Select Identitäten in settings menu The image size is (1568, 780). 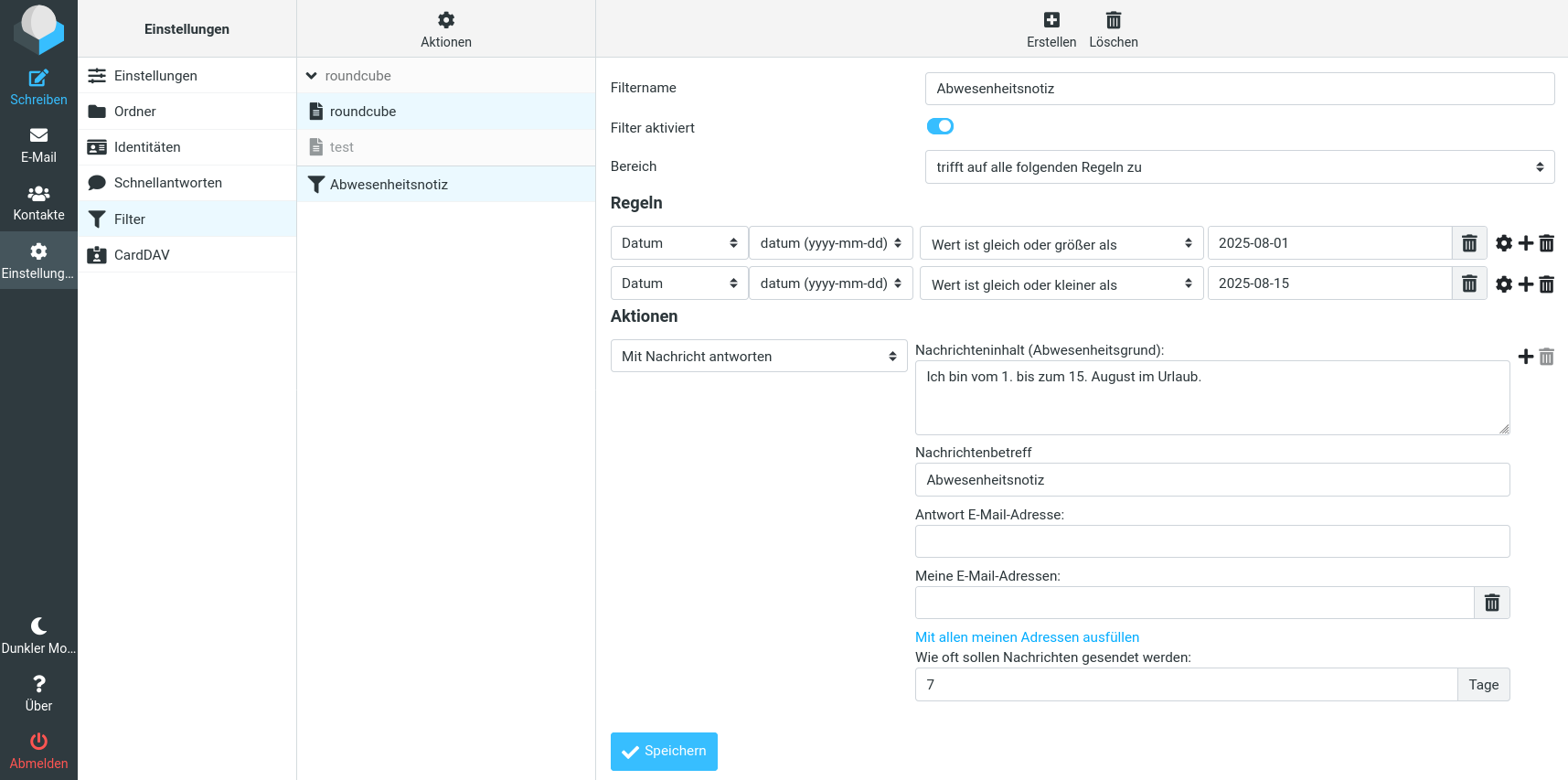tap(147, 147)
